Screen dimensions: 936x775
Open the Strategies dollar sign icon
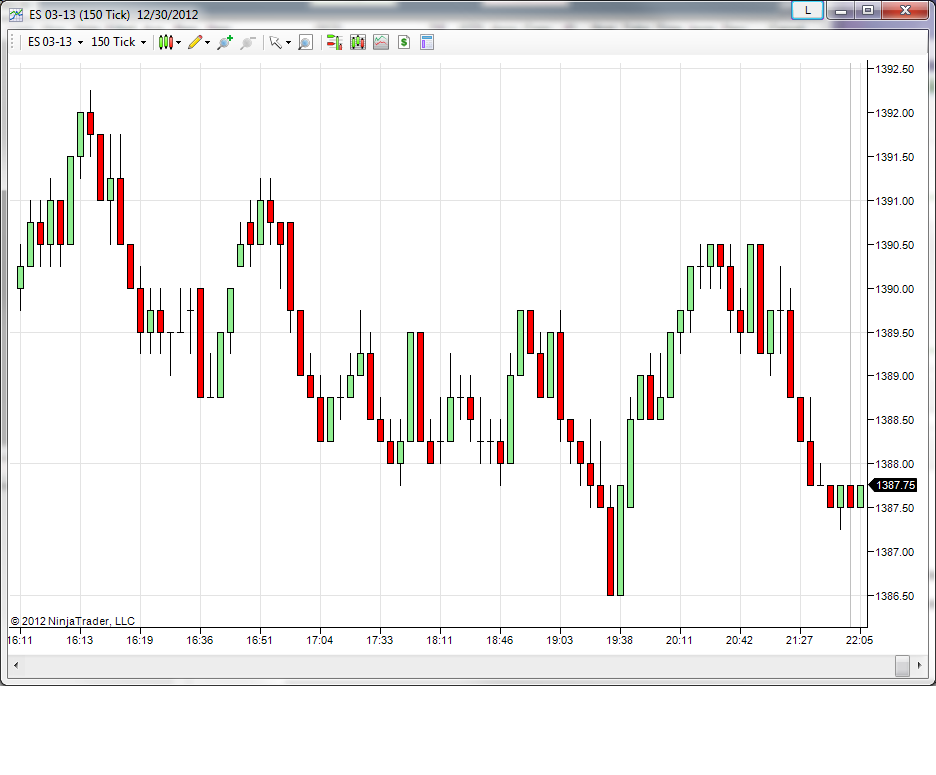click(x=404, y=42)
